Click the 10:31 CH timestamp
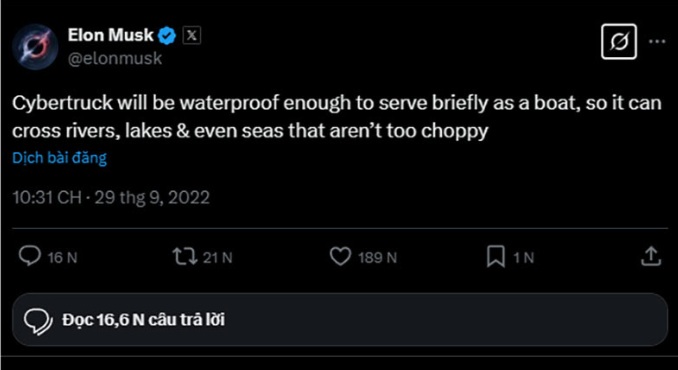The height and width of the screenshot is (370, 678). [47, 198]
